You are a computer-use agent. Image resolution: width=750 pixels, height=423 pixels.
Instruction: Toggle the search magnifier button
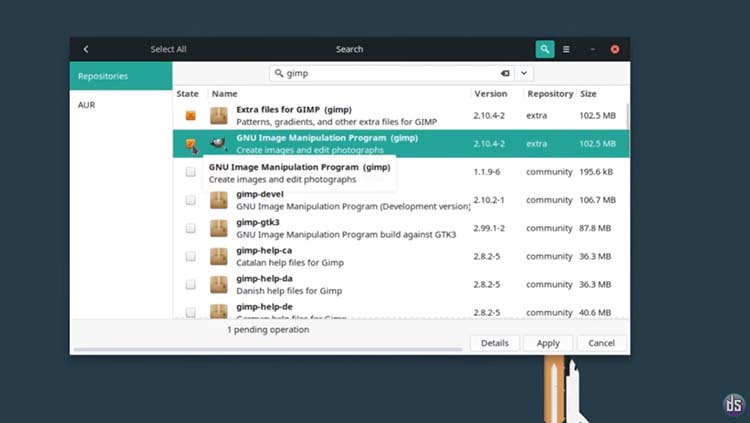tap(545, 49)
